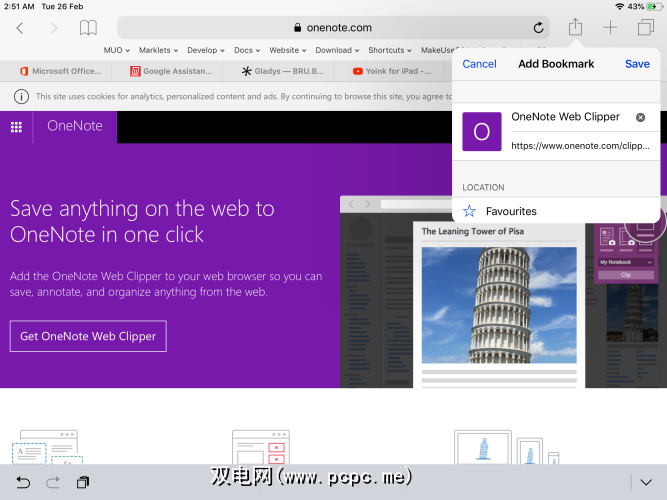The height and width of the screenshot is (500, 667).
Task: Show all tabs overview icon
Action: pyautogui.click(x=646, y=28)
